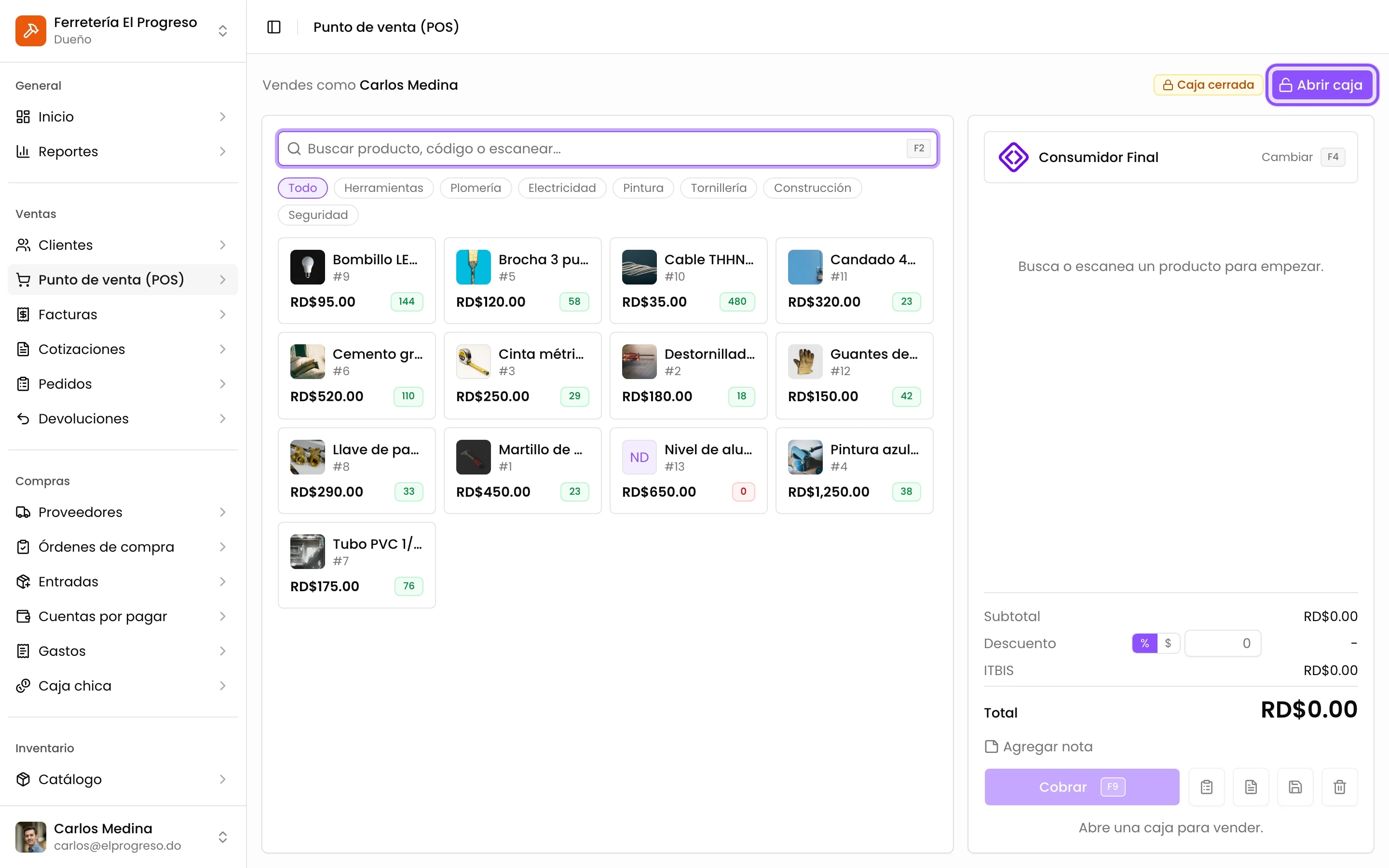Filter products by Plomería
Screen dimensions: 1389x868
[475, 188]
